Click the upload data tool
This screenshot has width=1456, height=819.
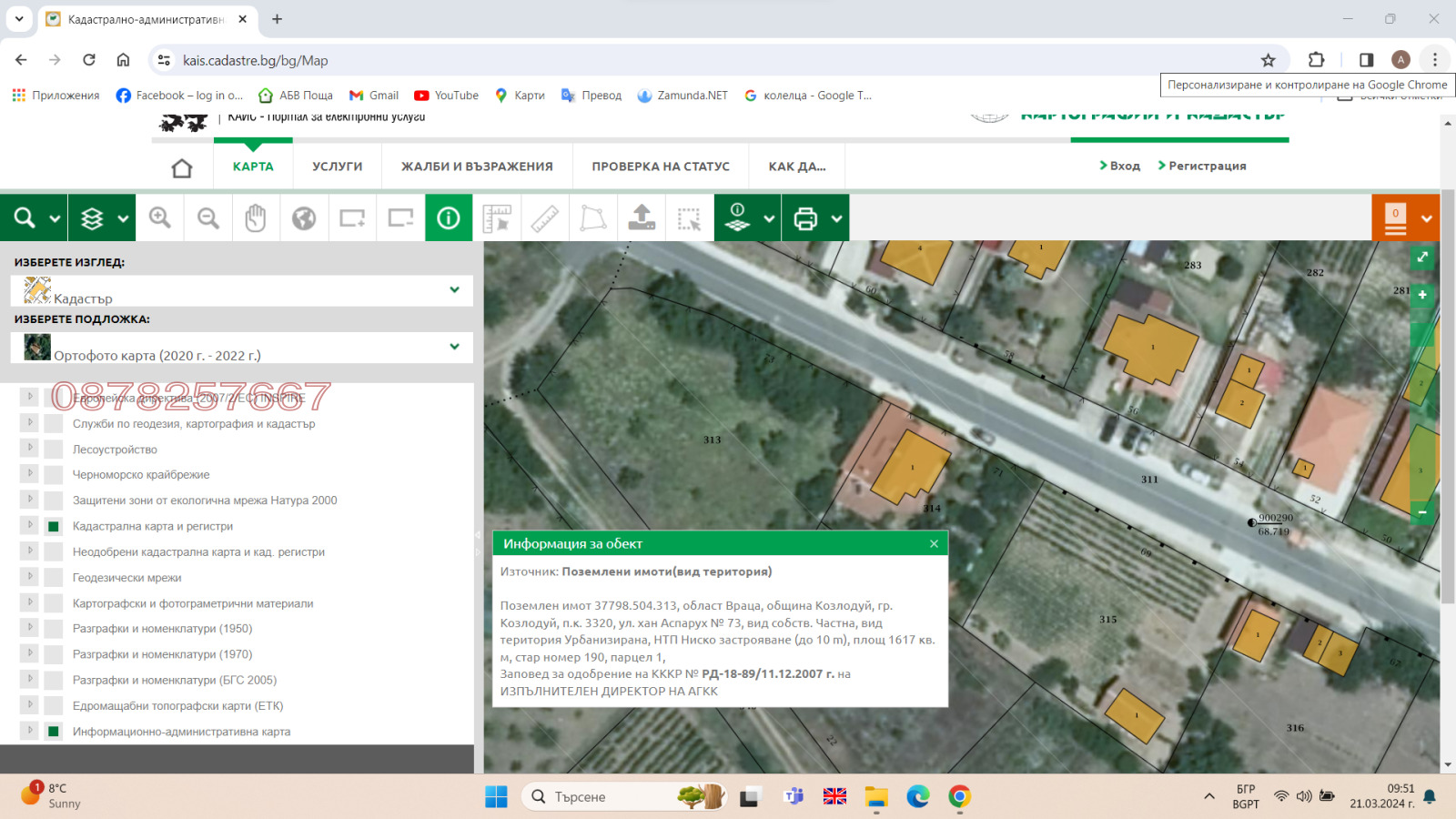pyautogui.click(x=642, y=217)
